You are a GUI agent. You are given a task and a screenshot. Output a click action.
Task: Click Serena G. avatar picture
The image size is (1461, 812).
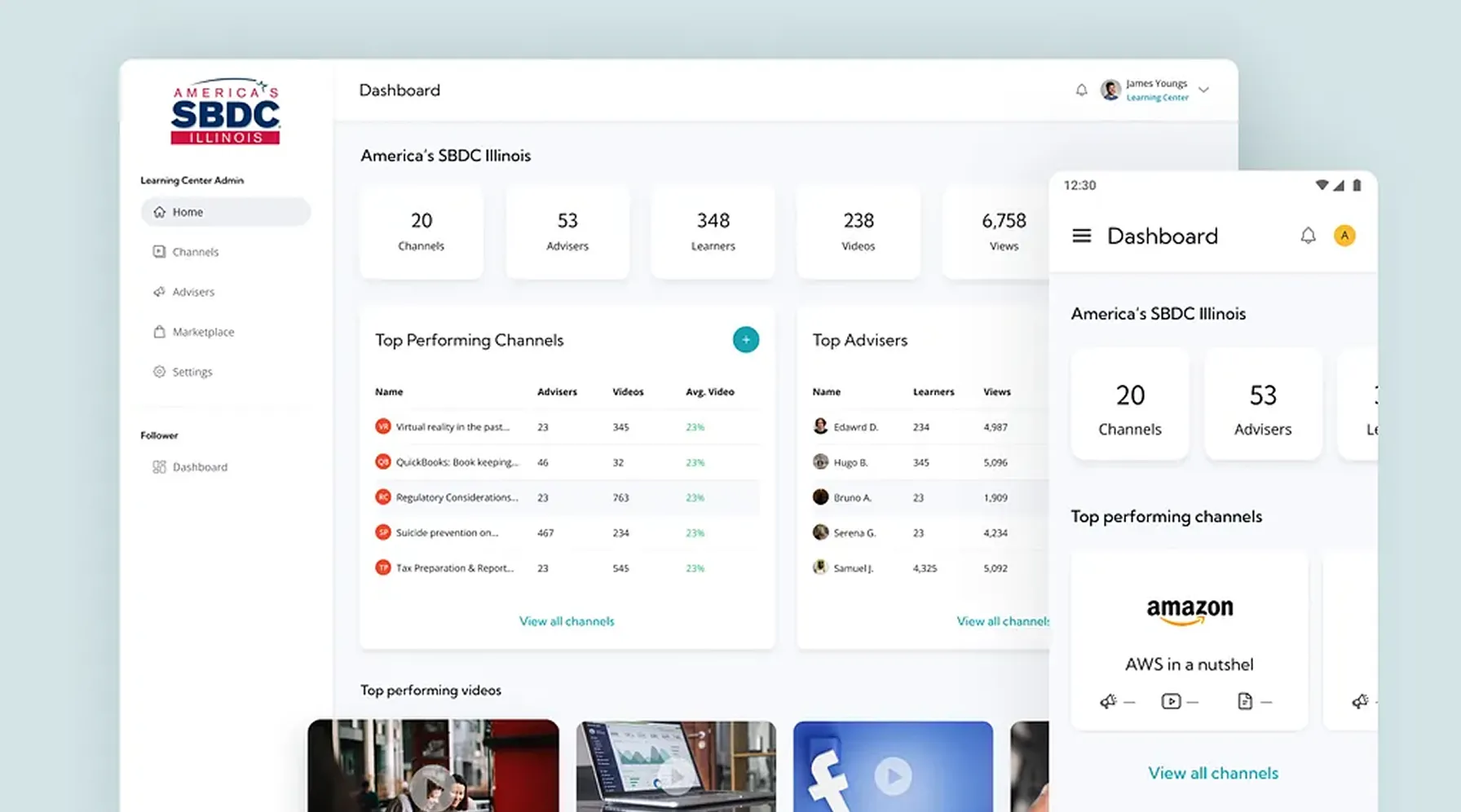pos(820,532)
